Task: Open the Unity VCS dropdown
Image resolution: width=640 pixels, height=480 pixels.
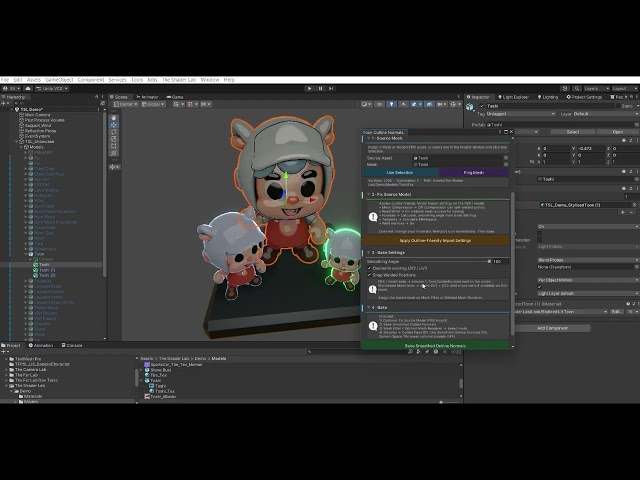Action: tap(52, 88)
